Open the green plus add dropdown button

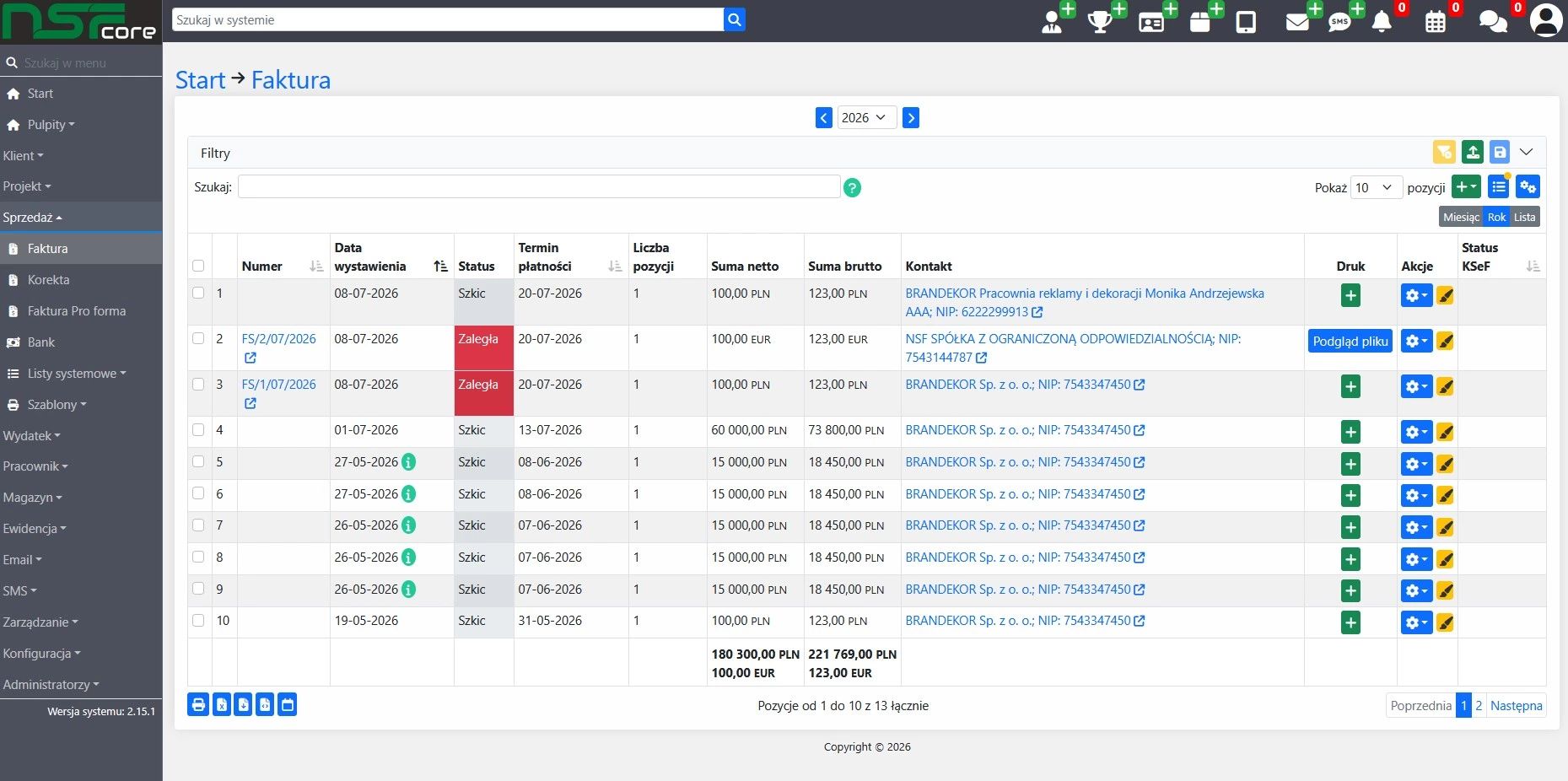coord(1468,187)
